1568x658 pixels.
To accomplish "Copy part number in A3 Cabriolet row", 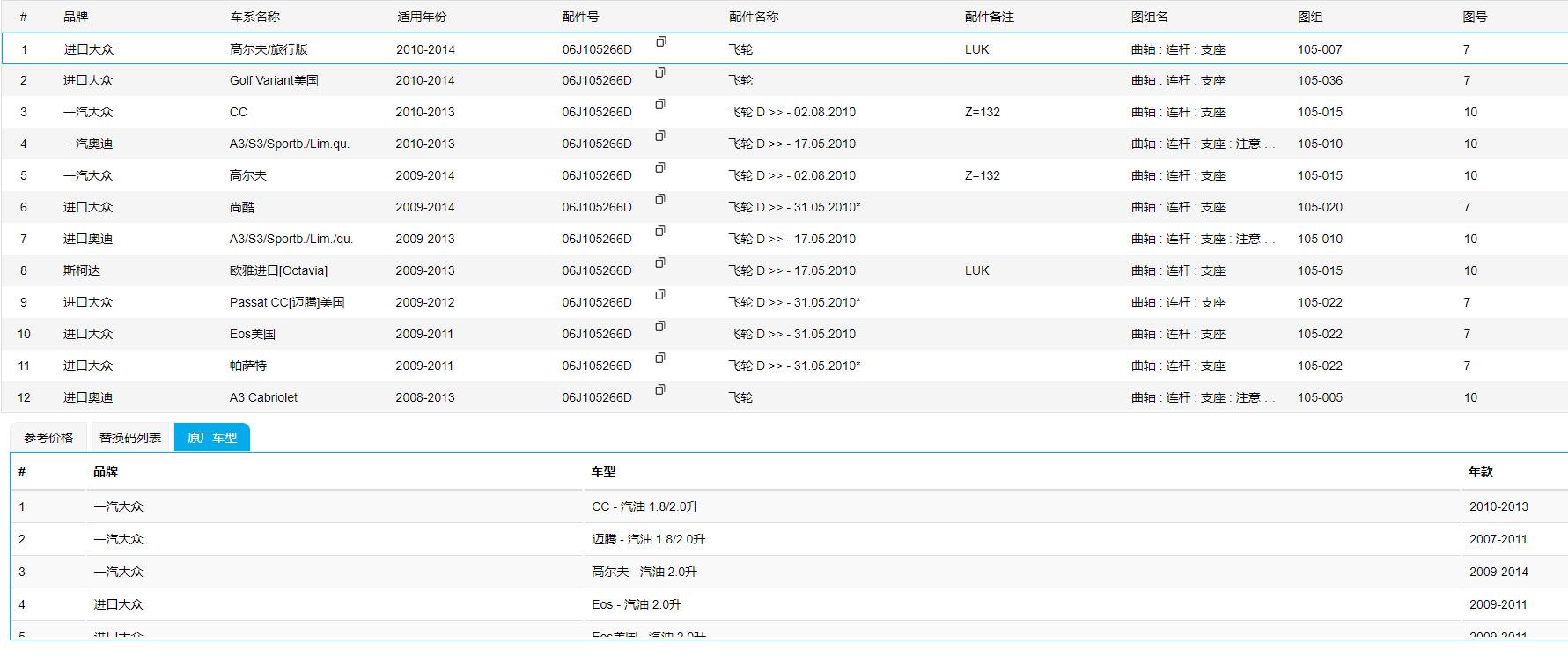I will tap(660, 390).
